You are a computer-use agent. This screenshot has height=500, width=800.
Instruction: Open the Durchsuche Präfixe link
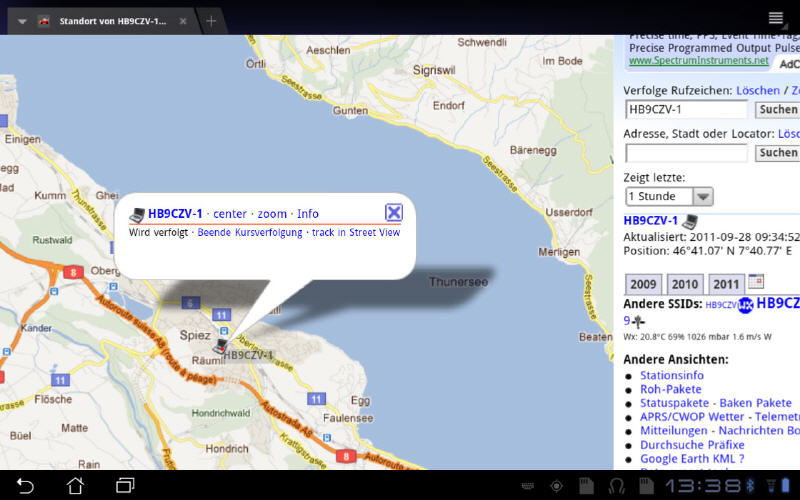point(692,445)
